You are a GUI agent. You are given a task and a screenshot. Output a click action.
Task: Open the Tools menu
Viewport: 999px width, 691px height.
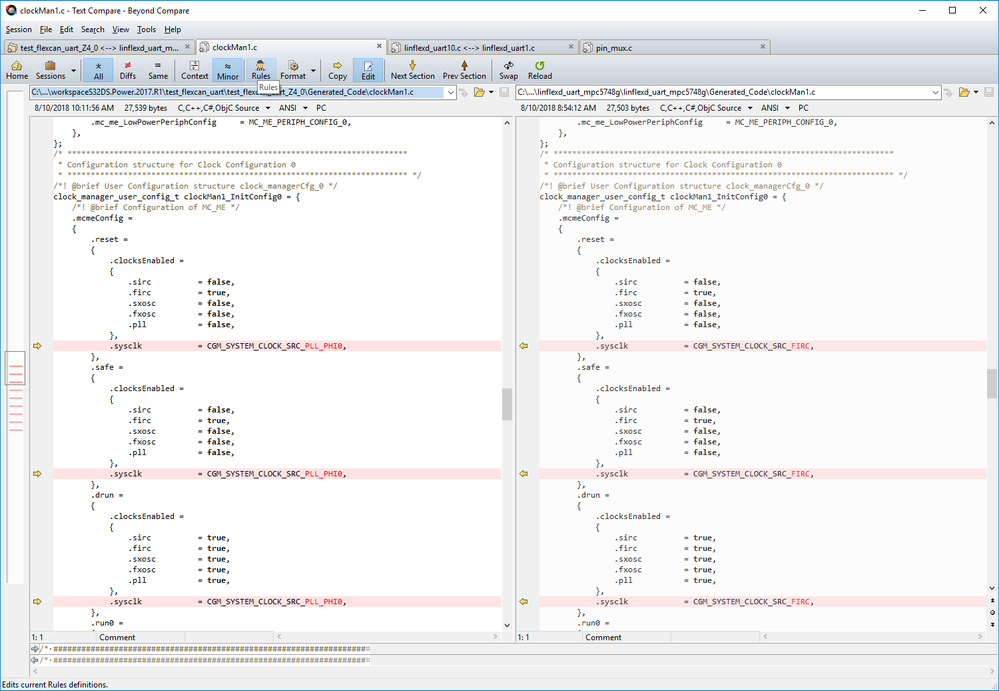pyautogui.click(x=147, y=29)
